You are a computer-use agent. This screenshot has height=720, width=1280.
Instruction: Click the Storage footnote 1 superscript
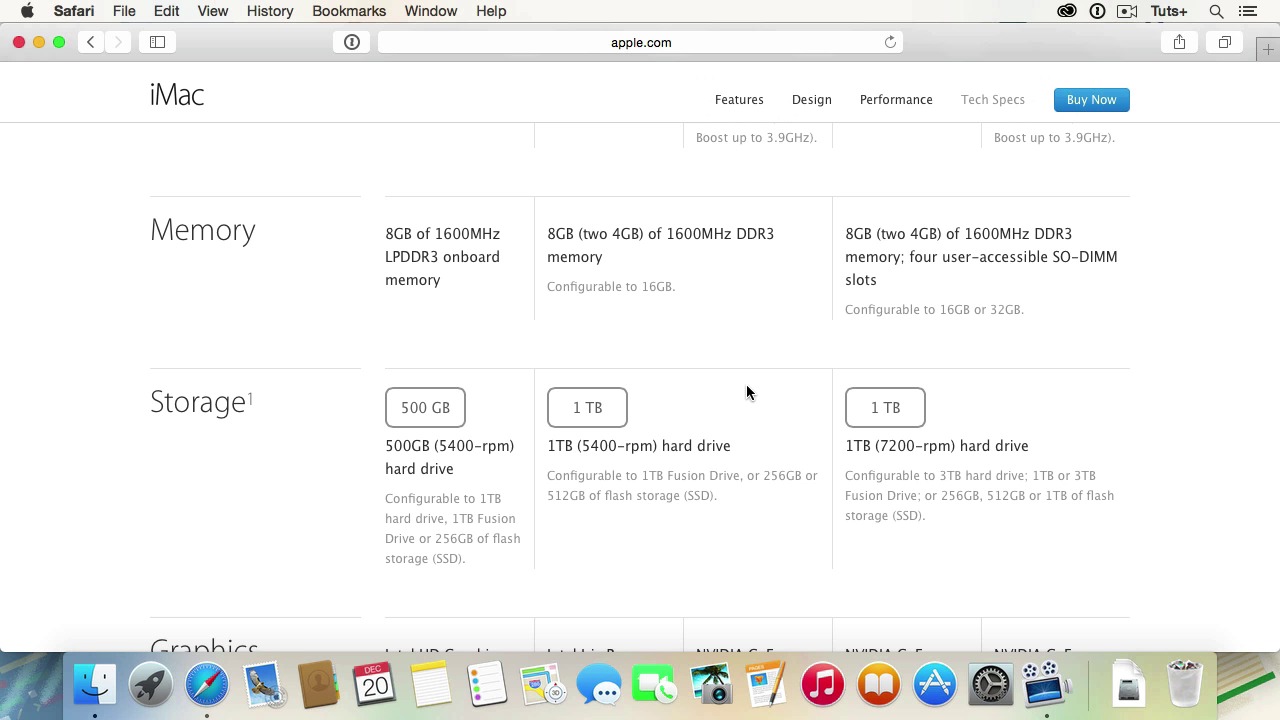point(250,398)
